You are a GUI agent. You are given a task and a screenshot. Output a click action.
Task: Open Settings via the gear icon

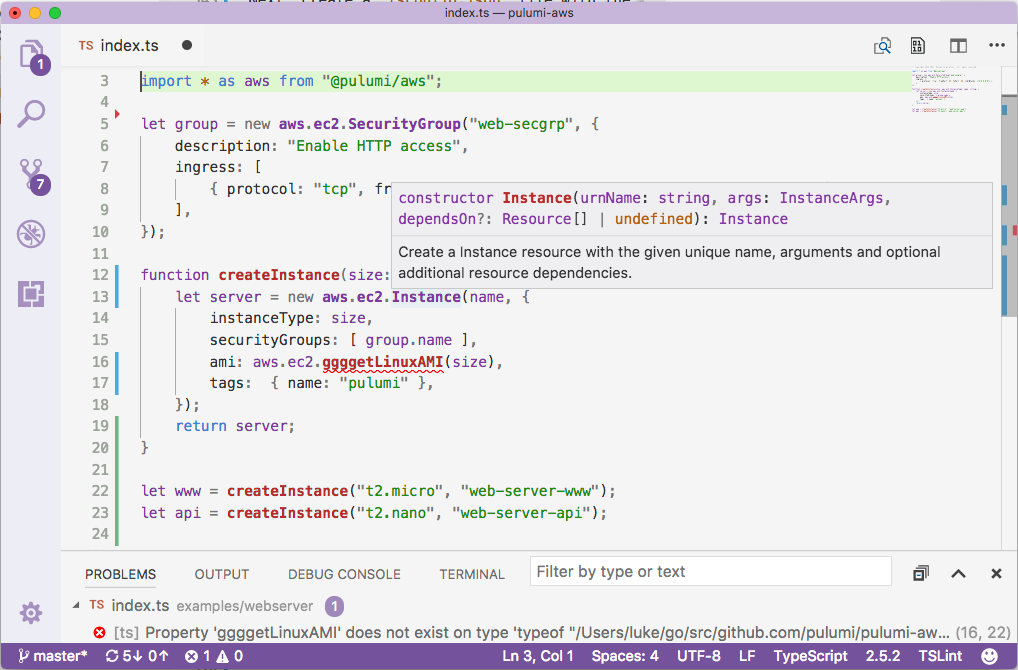click(30, 614)
